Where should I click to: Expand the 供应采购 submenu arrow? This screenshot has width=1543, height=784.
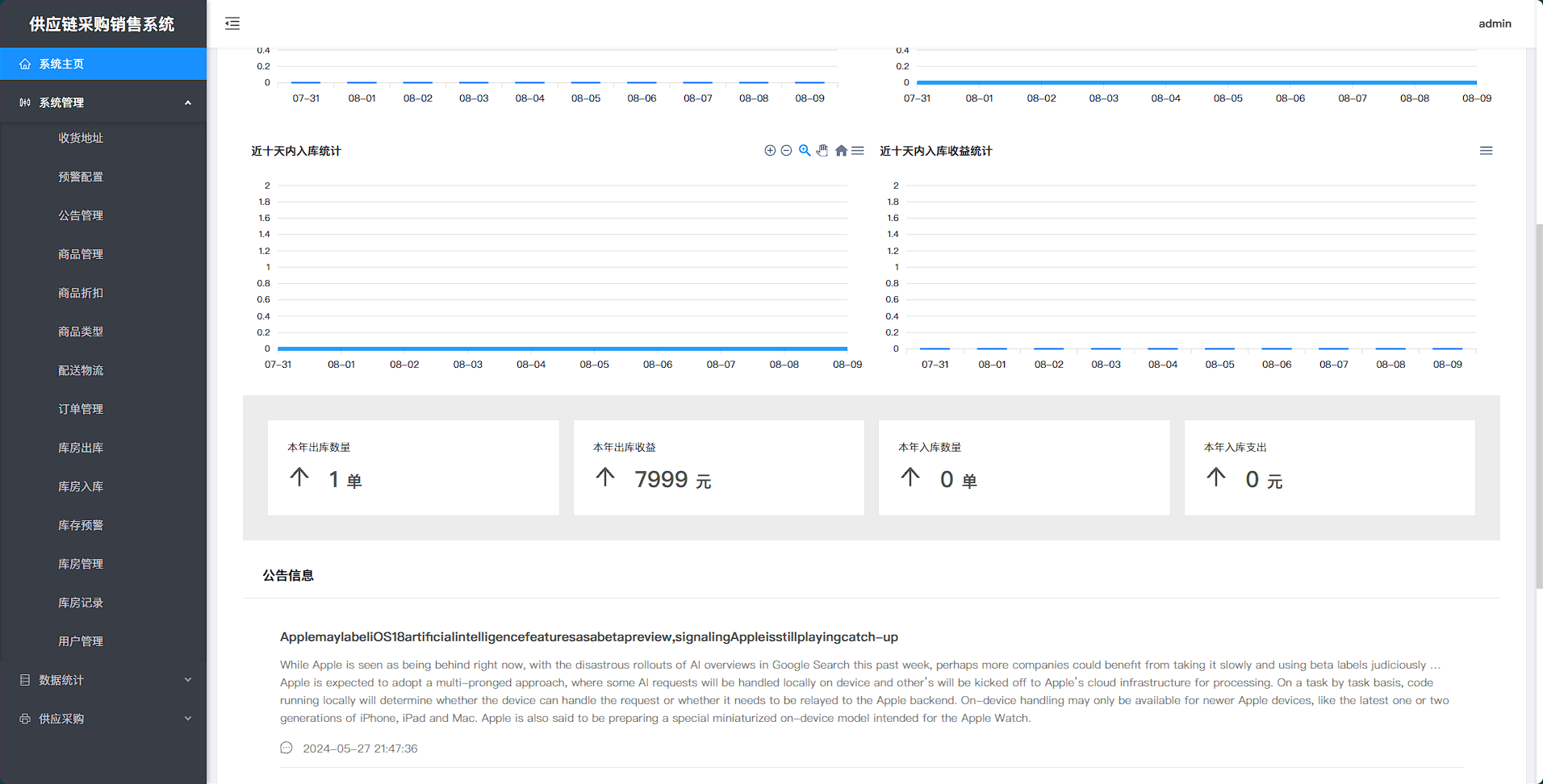(x=188, y=719)
